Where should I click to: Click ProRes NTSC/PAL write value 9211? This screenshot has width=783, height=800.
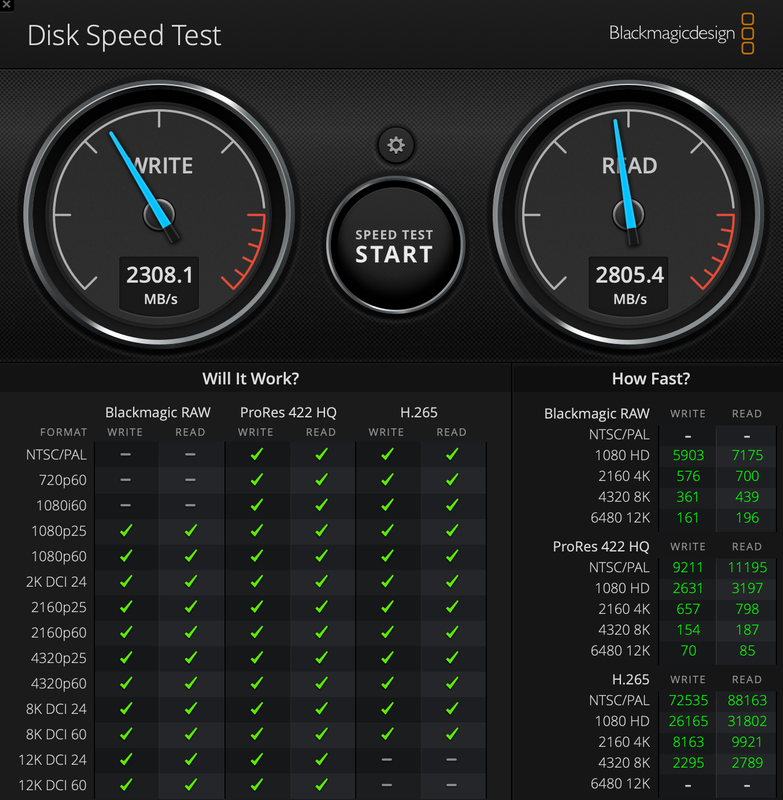click(688, 567)
